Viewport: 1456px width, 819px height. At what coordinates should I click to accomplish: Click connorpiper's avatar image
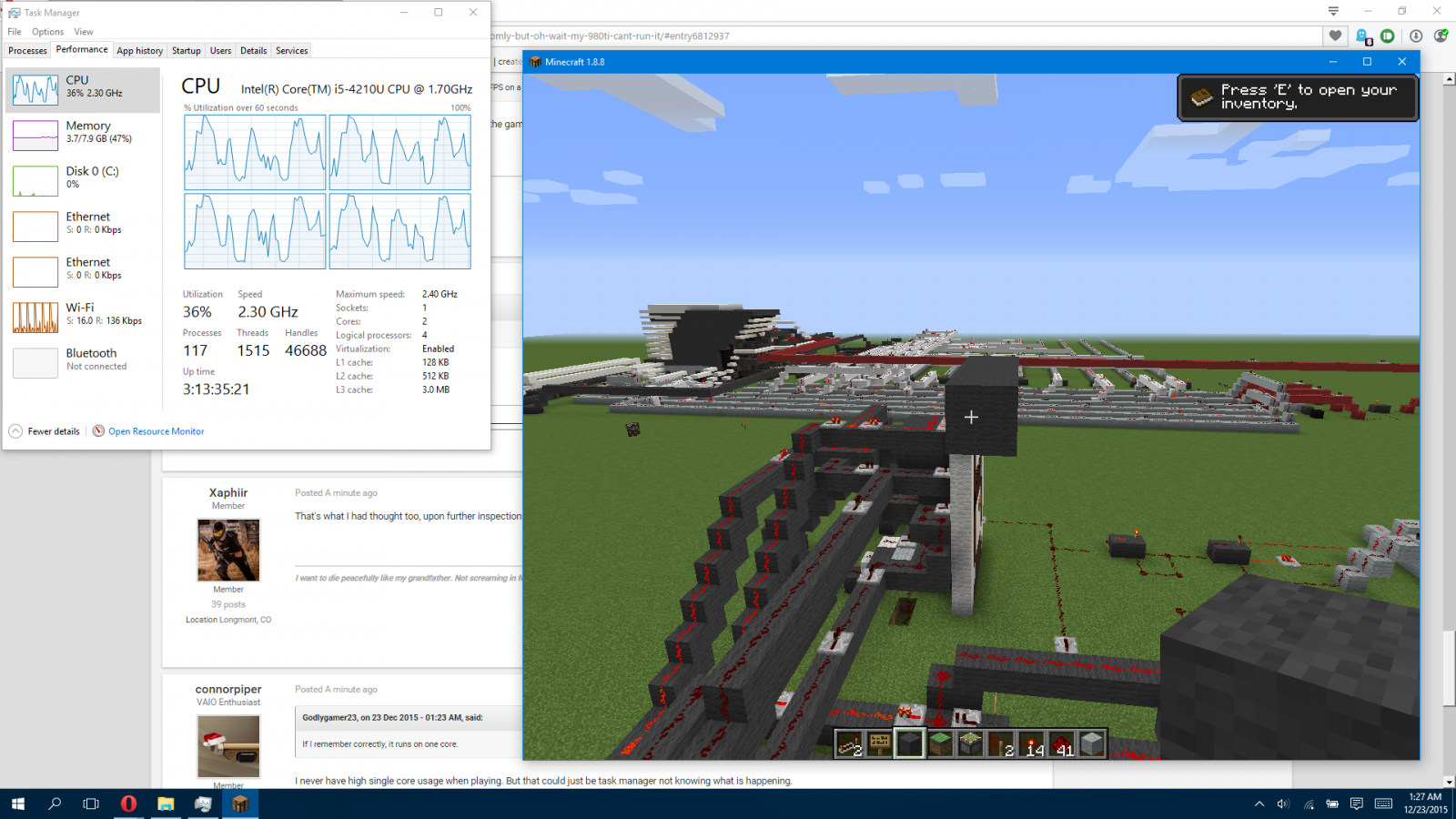click(228, 746)
